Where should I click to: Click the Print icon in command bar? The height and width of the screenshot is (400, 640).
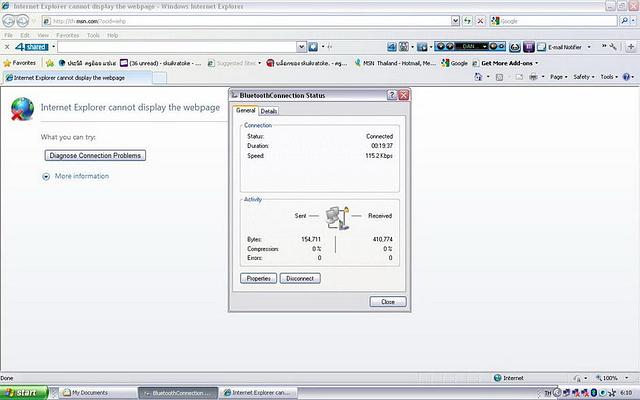point(533,77)
